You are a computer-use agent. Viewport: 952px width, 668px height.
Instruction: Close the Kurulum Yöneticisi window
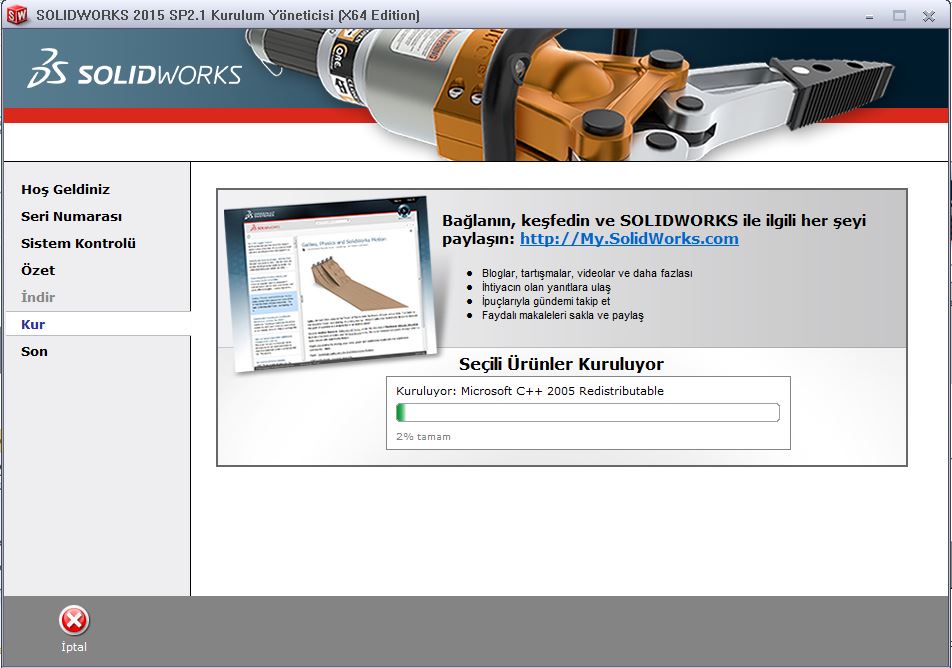click(928, 16)
